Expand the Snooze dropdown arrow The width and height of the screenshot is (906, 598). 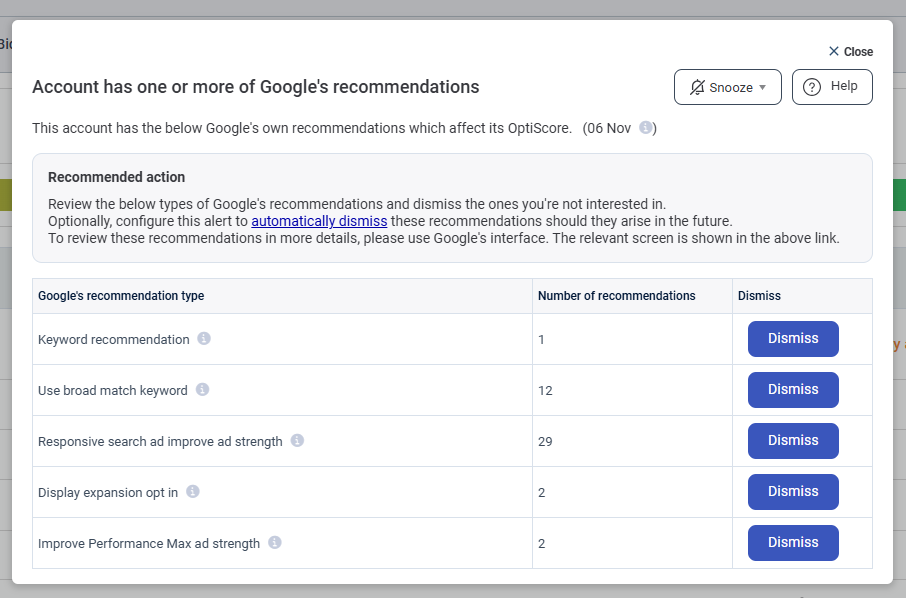pyautogui.click(x=763, y=88)
